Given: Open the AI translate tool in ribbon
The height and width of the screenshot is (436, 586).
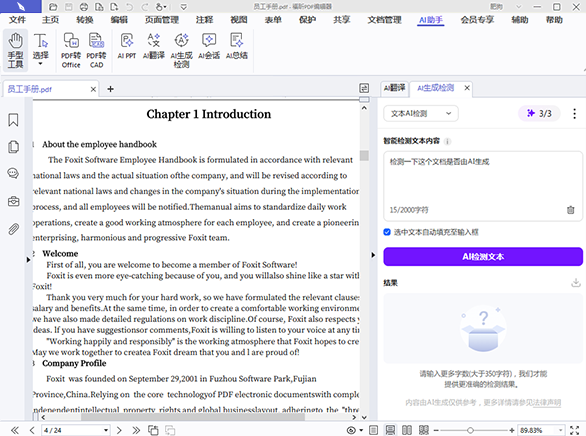Looking at the screenshot, I should tap(154, 46).
